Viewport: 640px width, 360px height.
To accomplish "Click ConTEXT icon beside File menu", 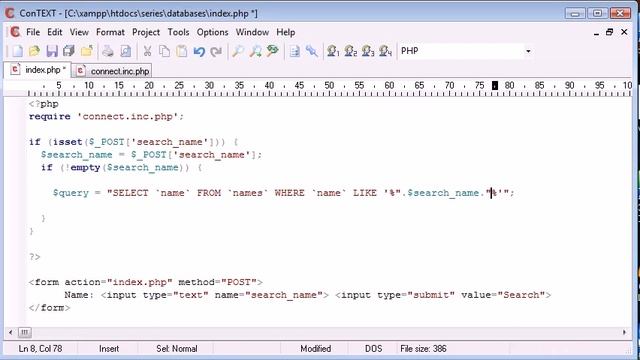I will pyautogui.click(x=15, y=32).
